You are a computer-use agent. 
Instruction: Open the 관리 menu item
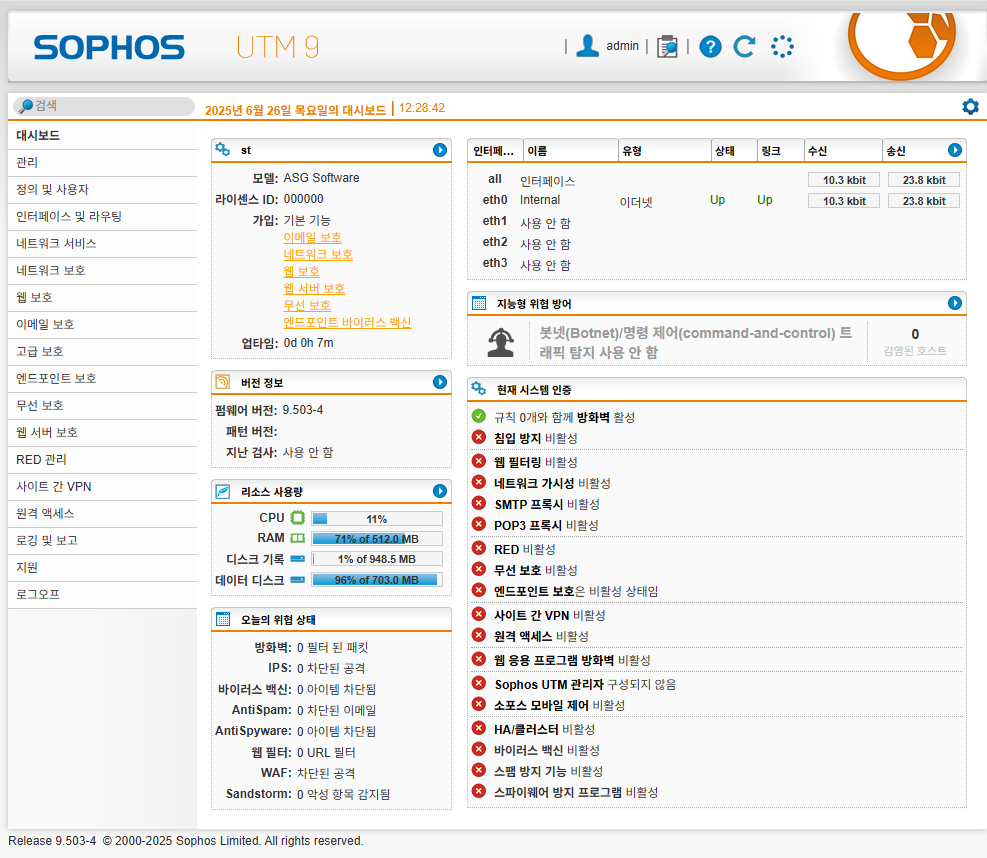click(x=103, y=162)
